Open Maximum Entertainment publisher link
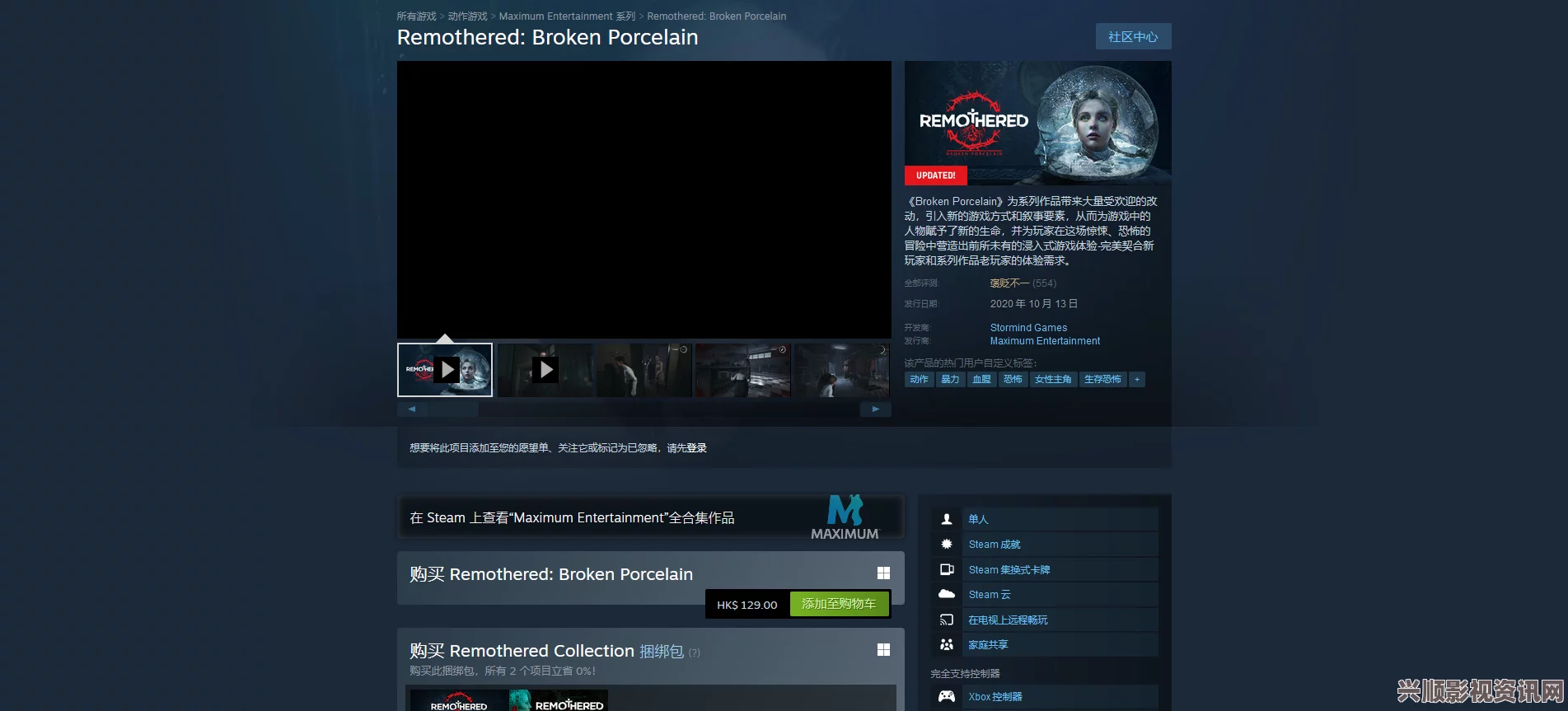Image resolution: width=1568 pixels, height=711 pixels. (x=1045, y=341)
